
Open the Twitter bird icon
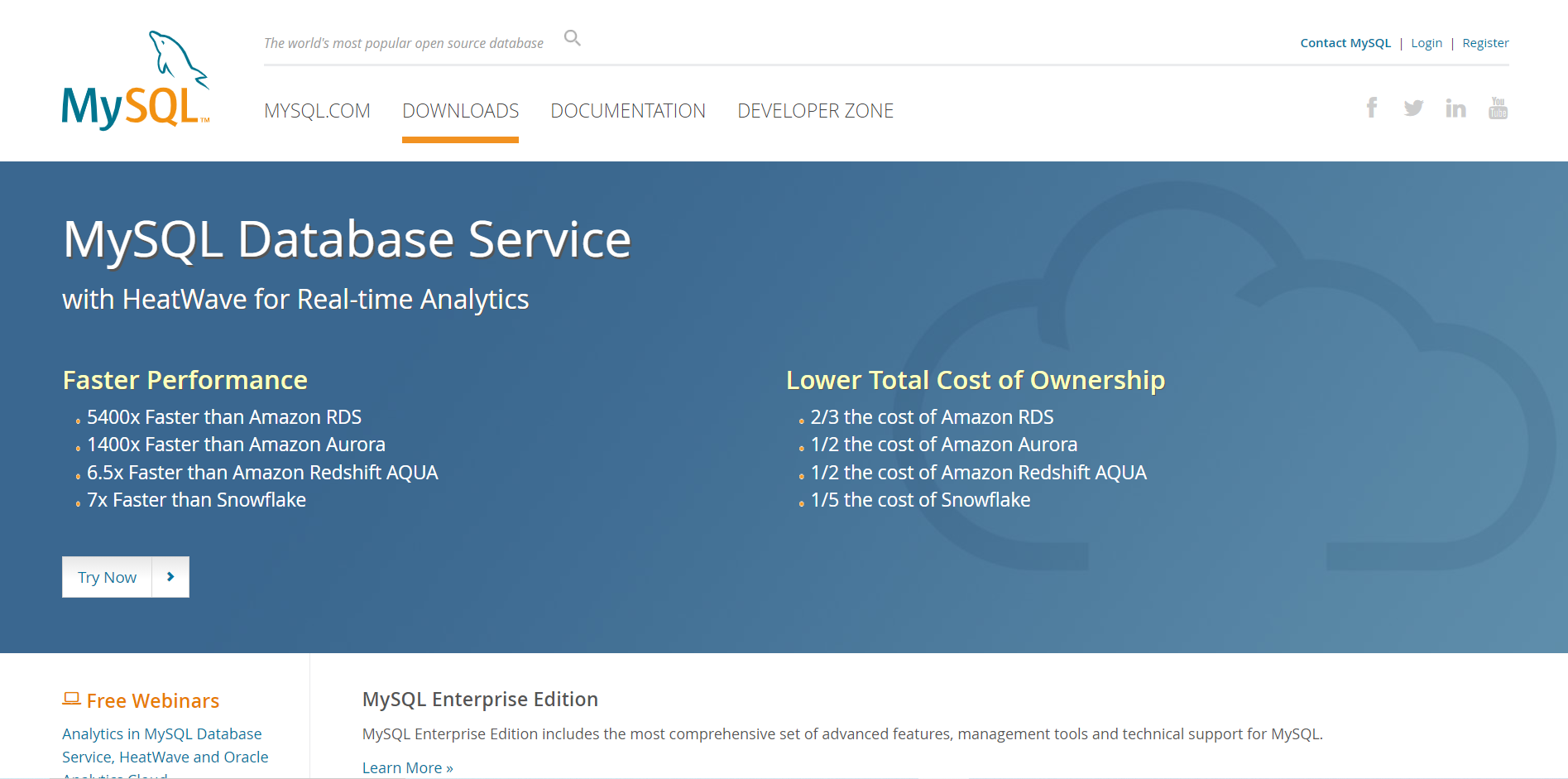[x=1413, y=108]
